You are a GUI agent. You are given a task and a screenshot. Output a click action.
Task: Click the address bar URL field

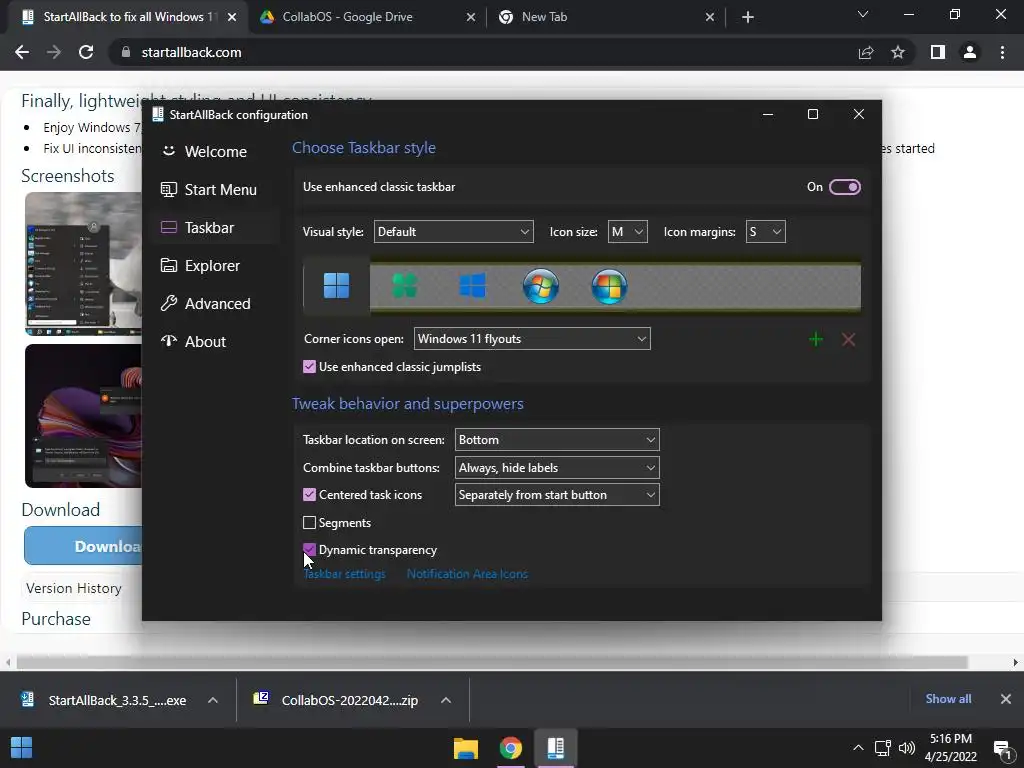pos(483,52)
